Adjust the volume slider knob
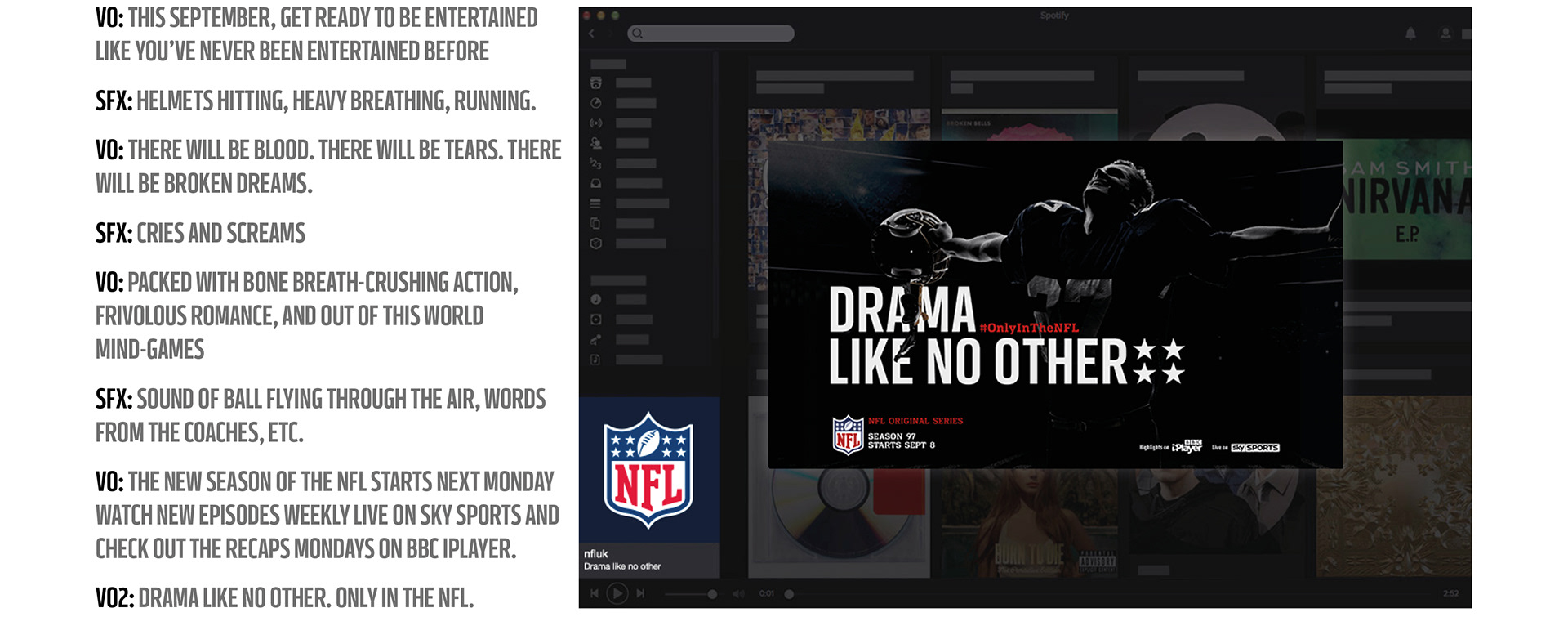This screenshot has height=617, width=1568. 712,594
